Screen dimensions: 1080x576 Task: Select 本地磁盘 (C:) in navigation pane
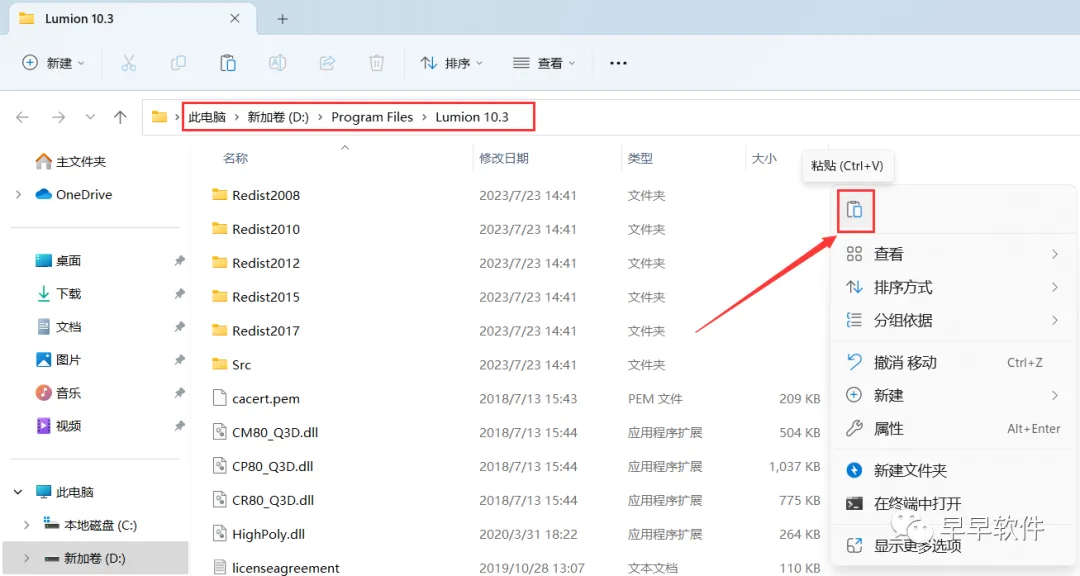tap(90, 525)
